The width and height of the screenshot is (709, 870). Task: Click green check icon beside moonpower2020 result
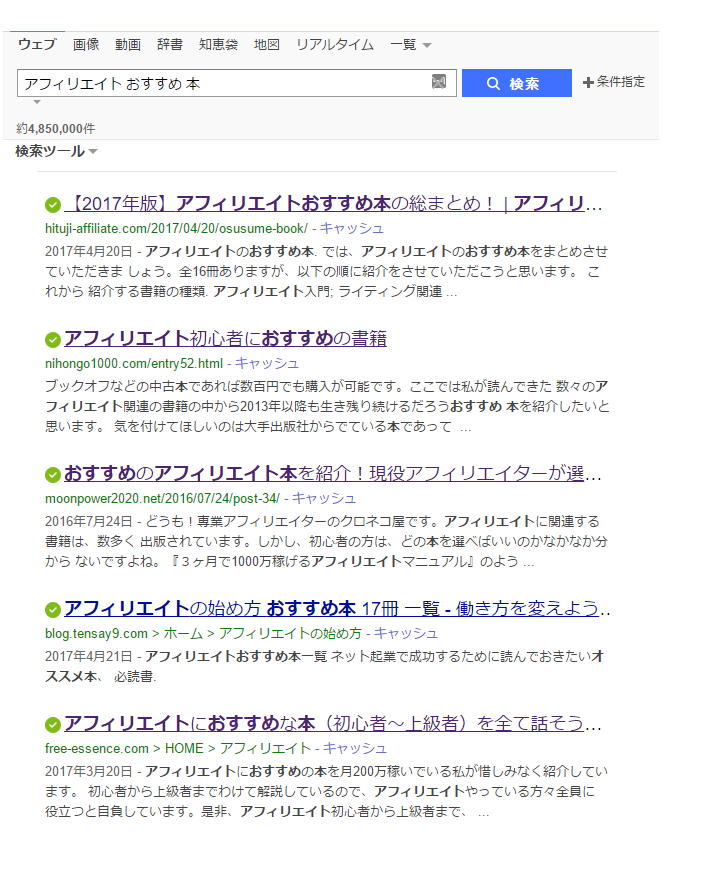(53, 475)
